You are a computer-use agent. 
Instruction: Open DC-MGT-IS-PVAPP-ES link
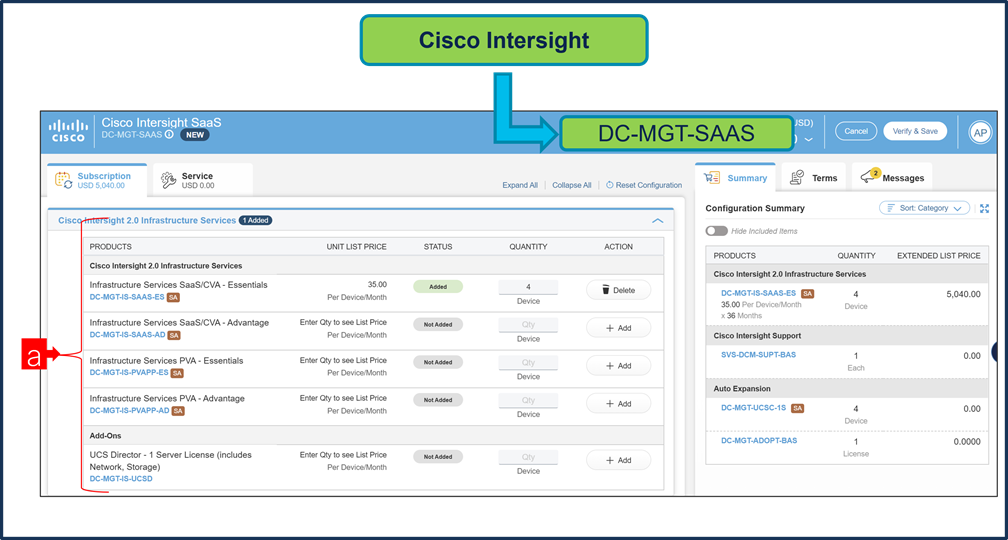(x=129, y=373)
